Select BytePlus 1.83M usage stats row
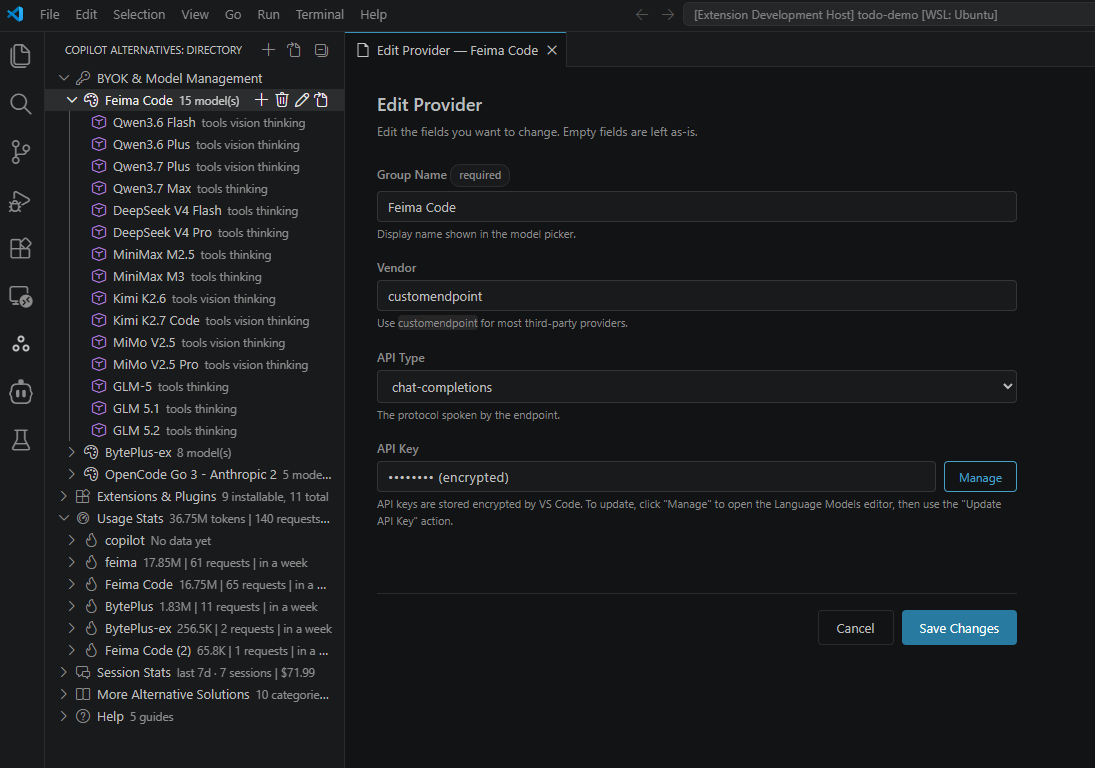The image size is (1095, 768). click(x=194, y=606)
